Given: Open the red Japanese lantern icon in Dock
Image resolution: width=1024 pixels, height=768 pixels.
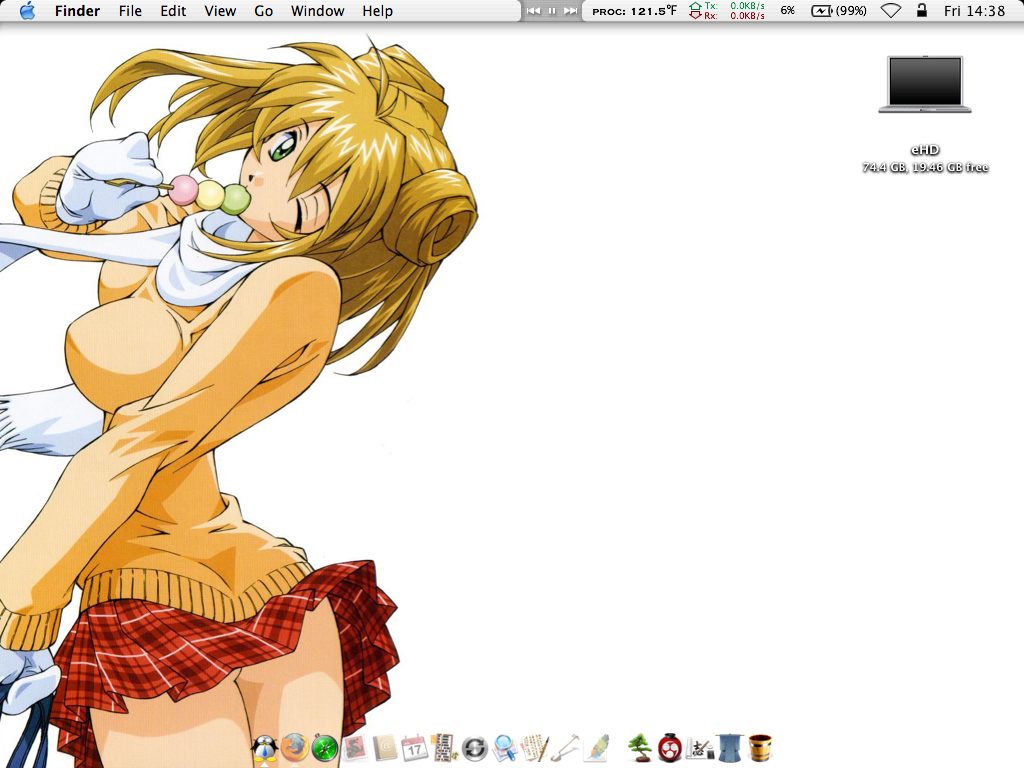Looking at the screenshot, I should [x=669, y=748].
